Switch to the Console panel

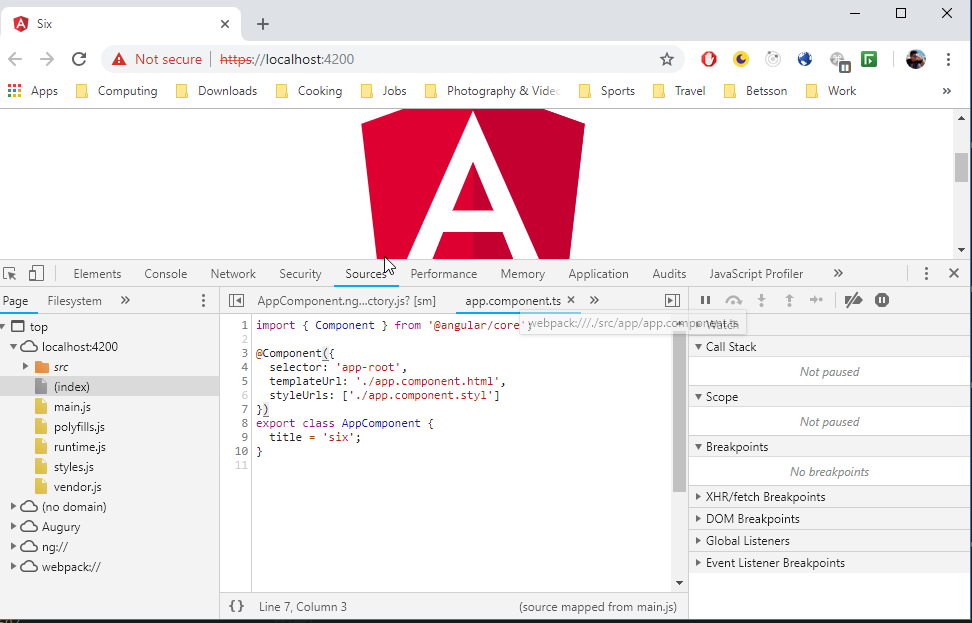coord(165,273)
